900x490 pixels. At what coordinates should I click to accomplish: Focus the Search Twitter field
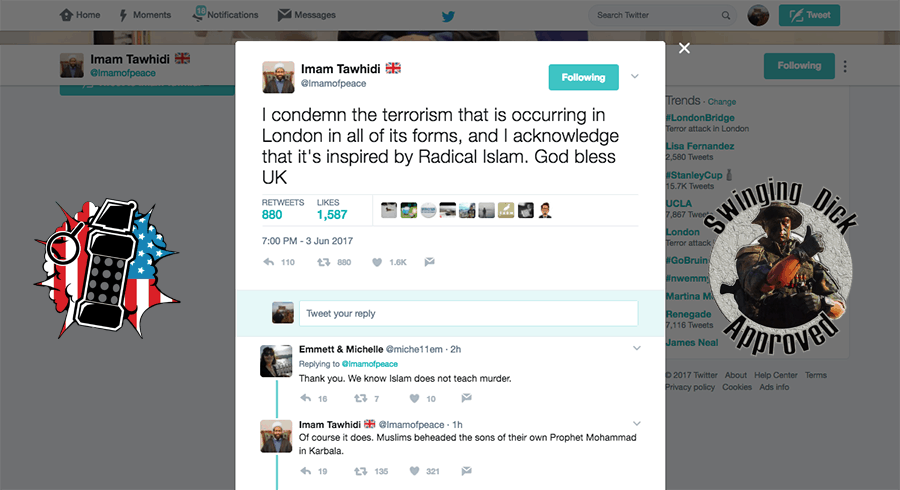pos(663,15)
